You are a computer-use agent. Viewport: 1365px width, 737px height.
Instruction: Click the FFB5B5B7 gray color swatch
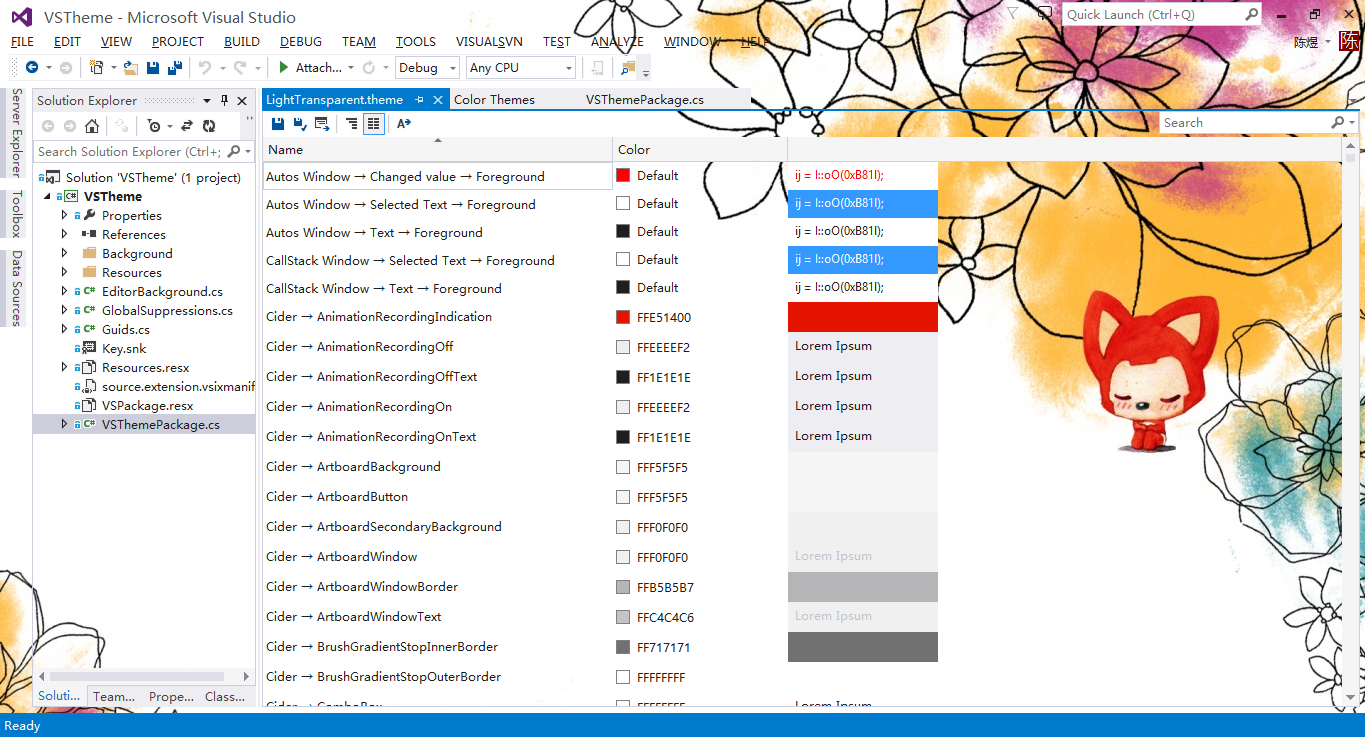pyautogui.click(x=623, y=587)
